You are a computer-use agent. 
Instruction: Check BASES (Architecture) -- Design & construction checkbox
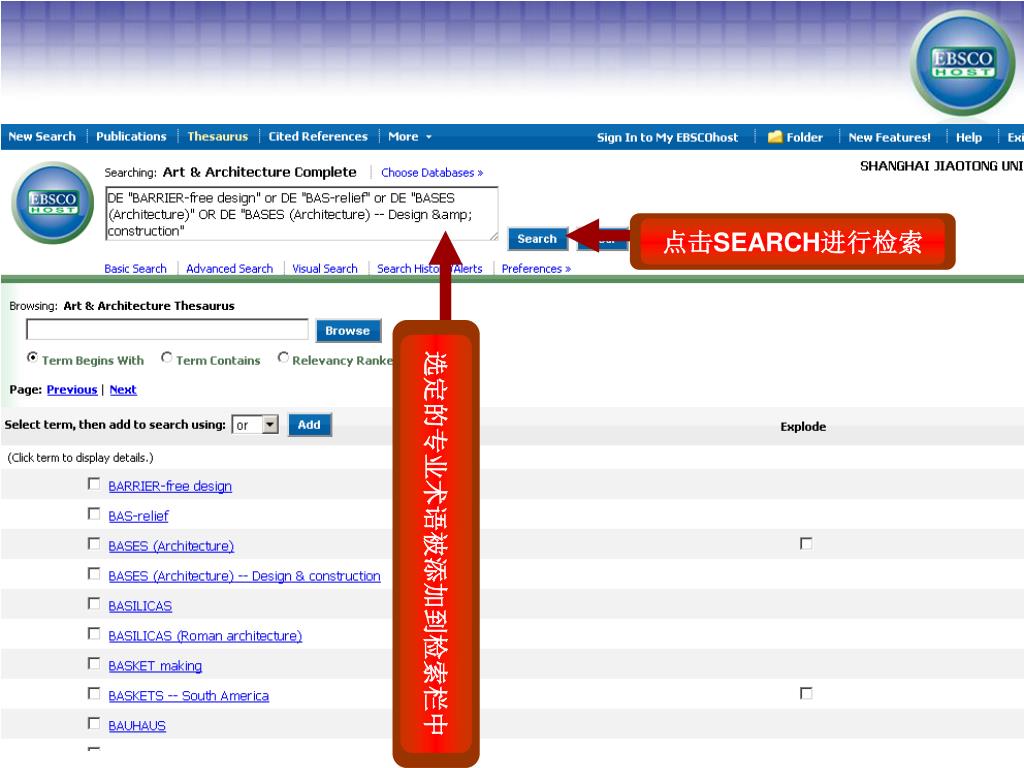94,574
